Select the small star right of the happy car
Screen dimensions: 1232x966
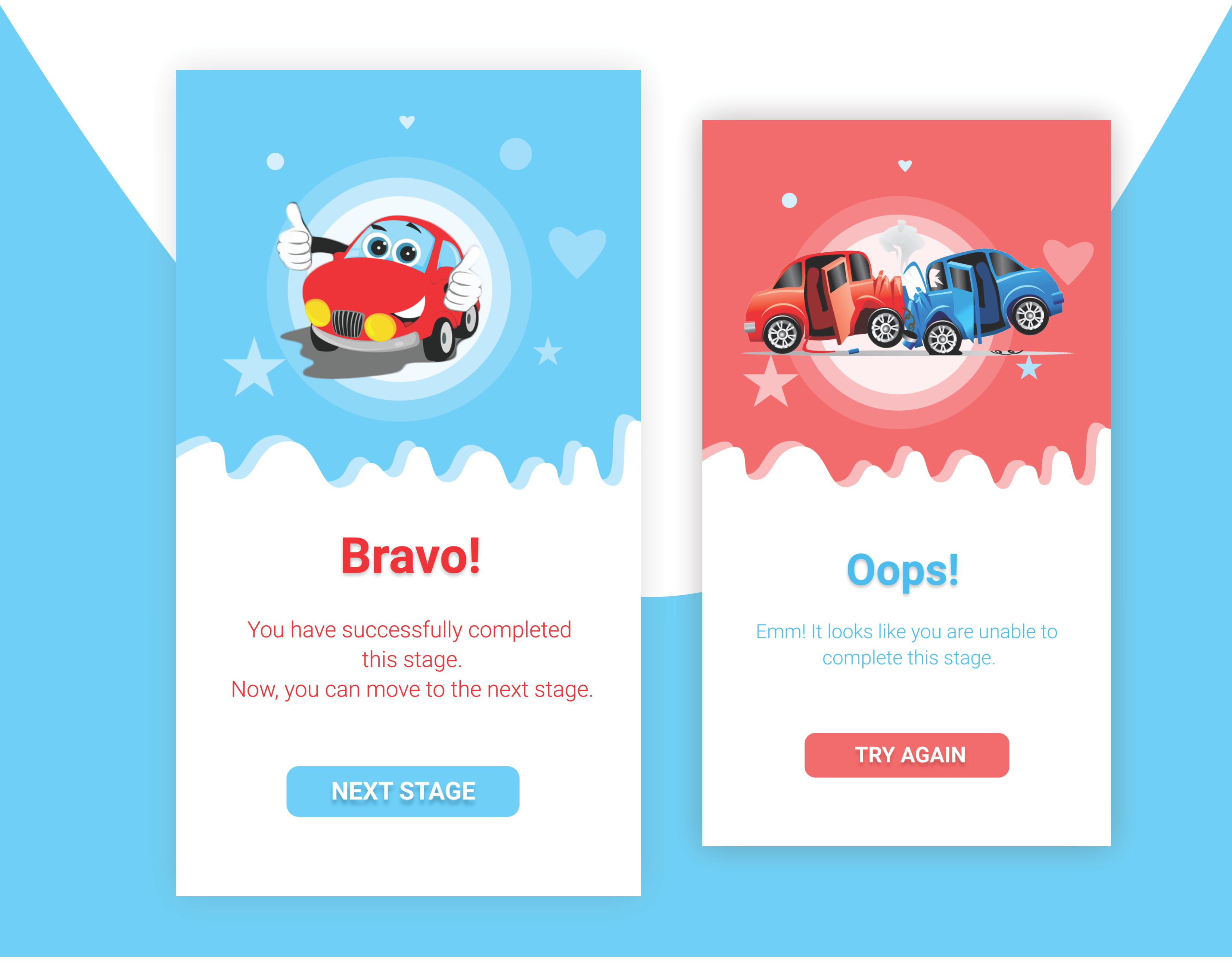point(548,351)
